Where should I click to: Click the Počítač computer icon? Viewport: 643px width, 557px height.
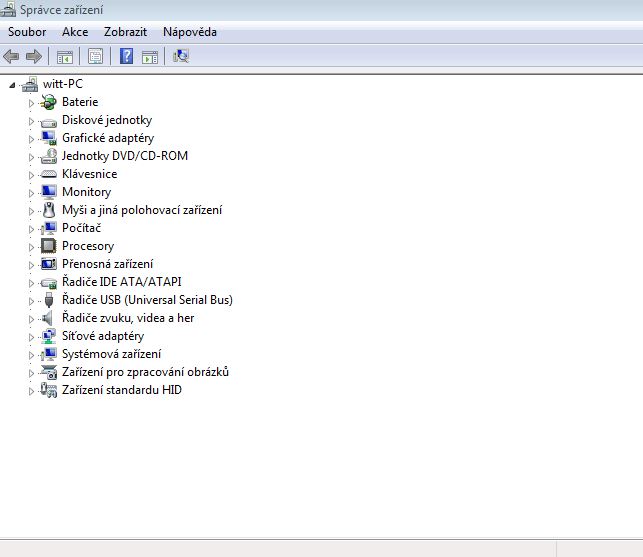(49, 228)
